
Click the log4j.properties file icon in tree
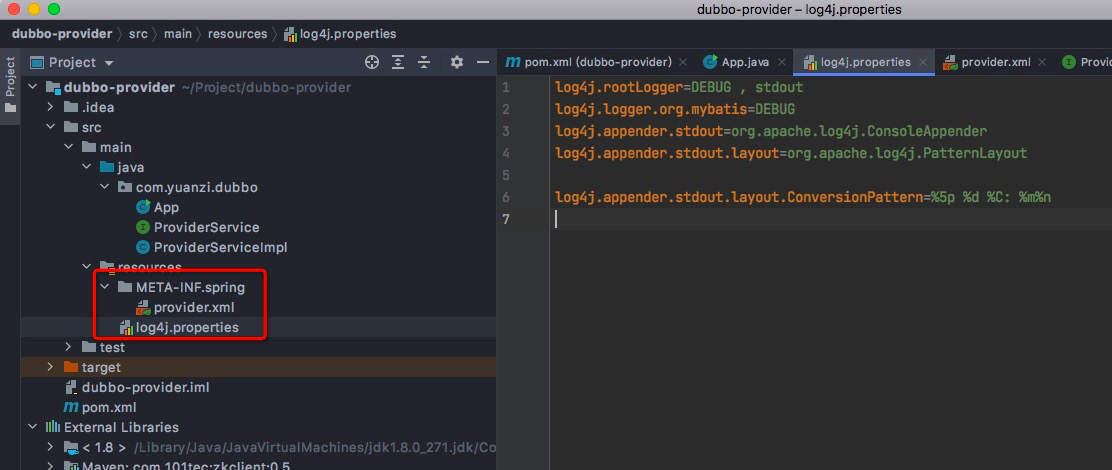tap(126, 328)
